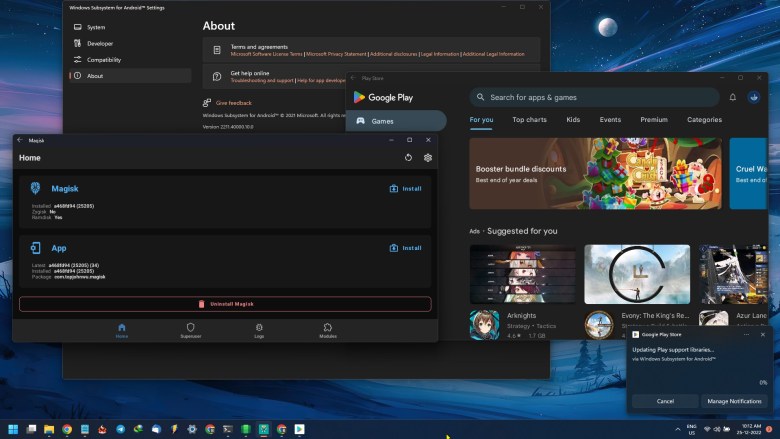Click the Play Store search field
This screenshot has width=780, height=439.
594,97
